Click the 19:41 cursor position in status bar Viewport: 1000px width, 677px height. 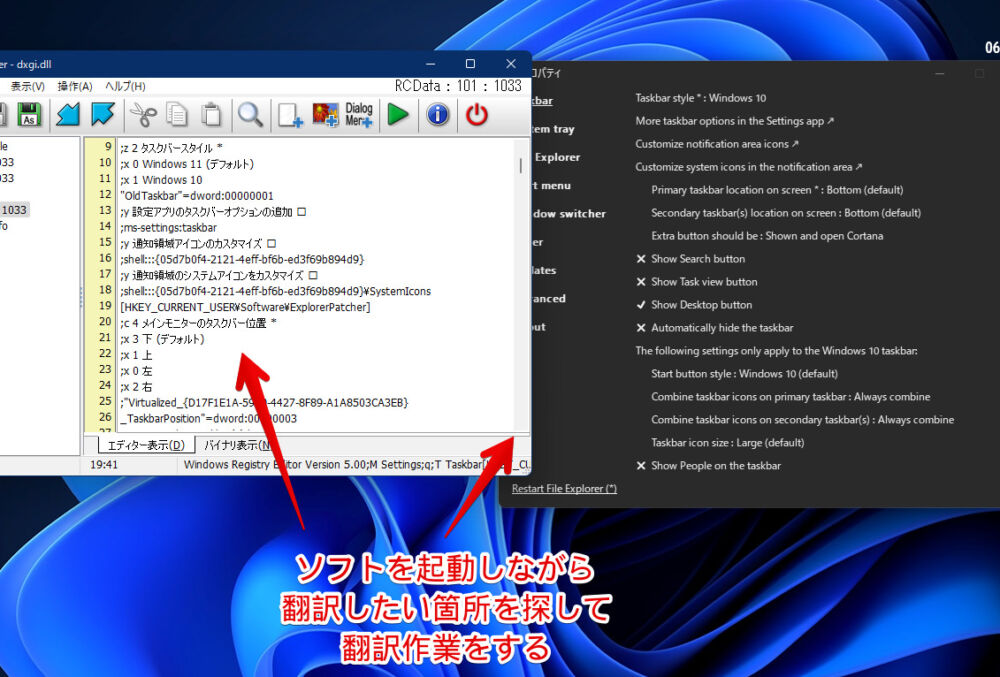(104, 465)
